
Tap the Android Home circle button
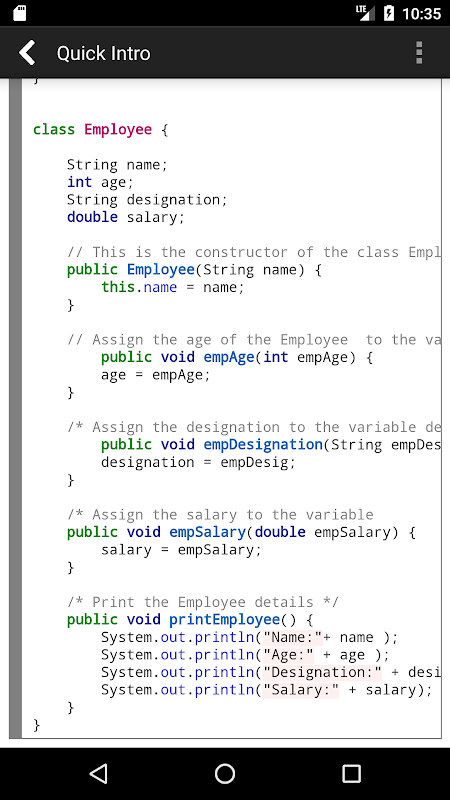[225, 773]
